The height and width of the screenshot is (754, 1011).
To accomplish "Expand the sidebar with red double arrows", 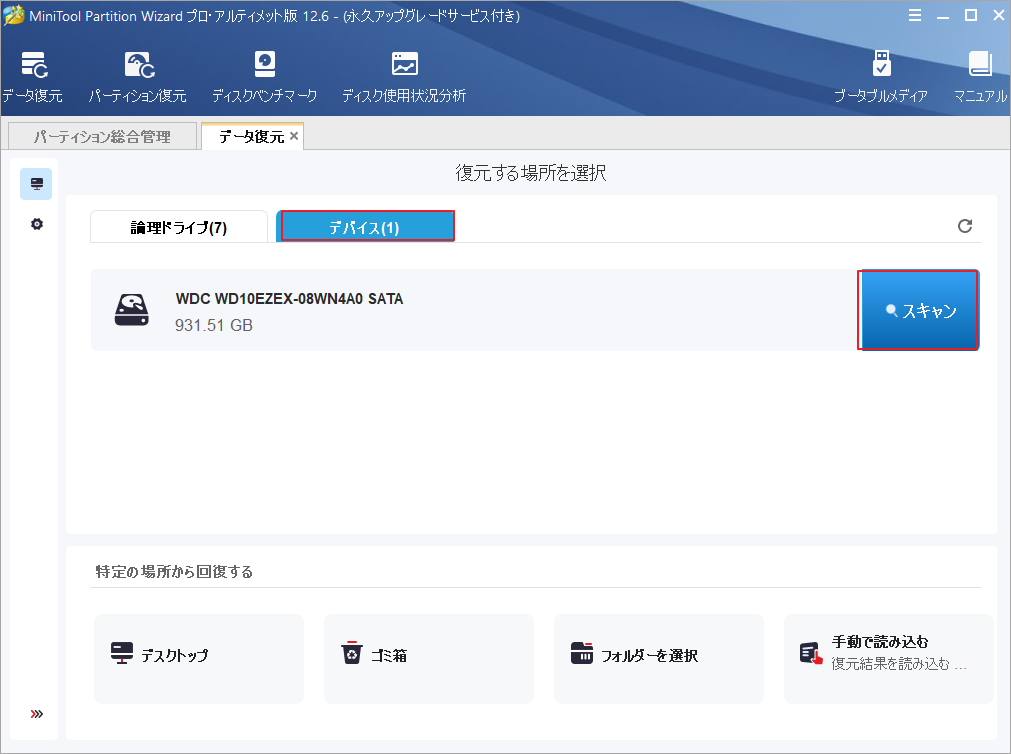I will point(37,713).
